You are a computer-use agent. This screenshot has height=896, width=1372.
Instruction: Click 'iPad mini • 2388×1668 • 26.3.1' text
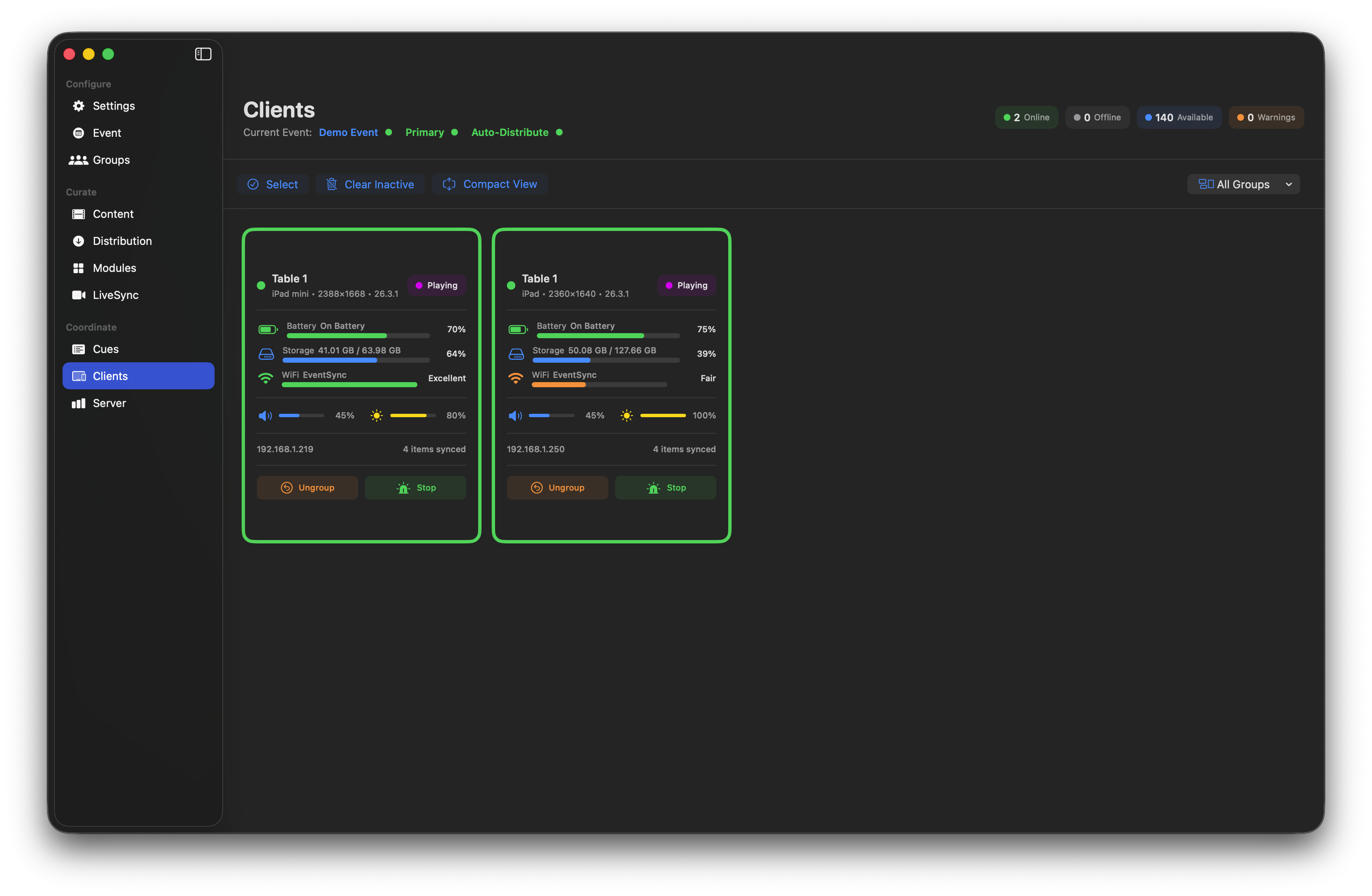point(335,294)
